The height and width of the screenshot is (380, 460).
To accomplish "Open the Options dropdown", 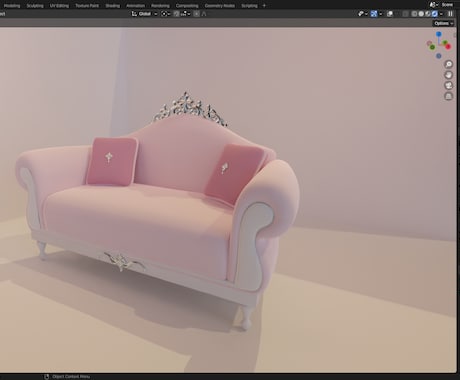I will pyautogui.click(x=443, y=23).
